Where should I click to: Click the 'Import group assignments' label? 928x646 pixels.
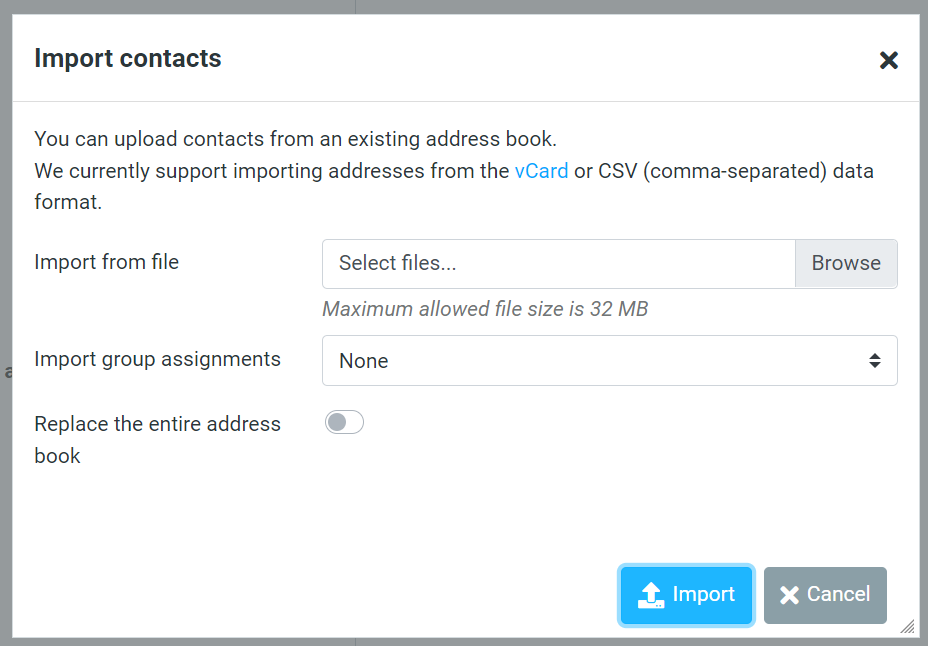(x=157, y=359)
